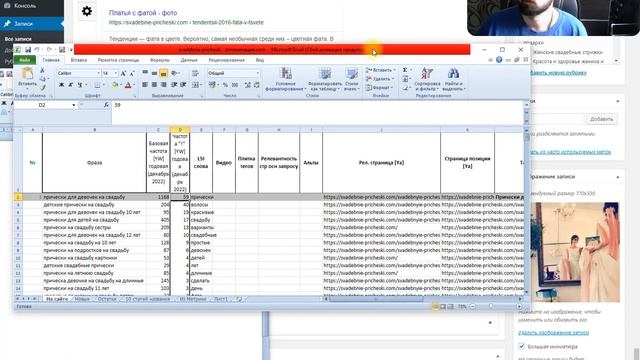Click 'Добавить' tags button in WordPress
The image size is (640, 360).
pyautogui.click(x=601, y=119)
